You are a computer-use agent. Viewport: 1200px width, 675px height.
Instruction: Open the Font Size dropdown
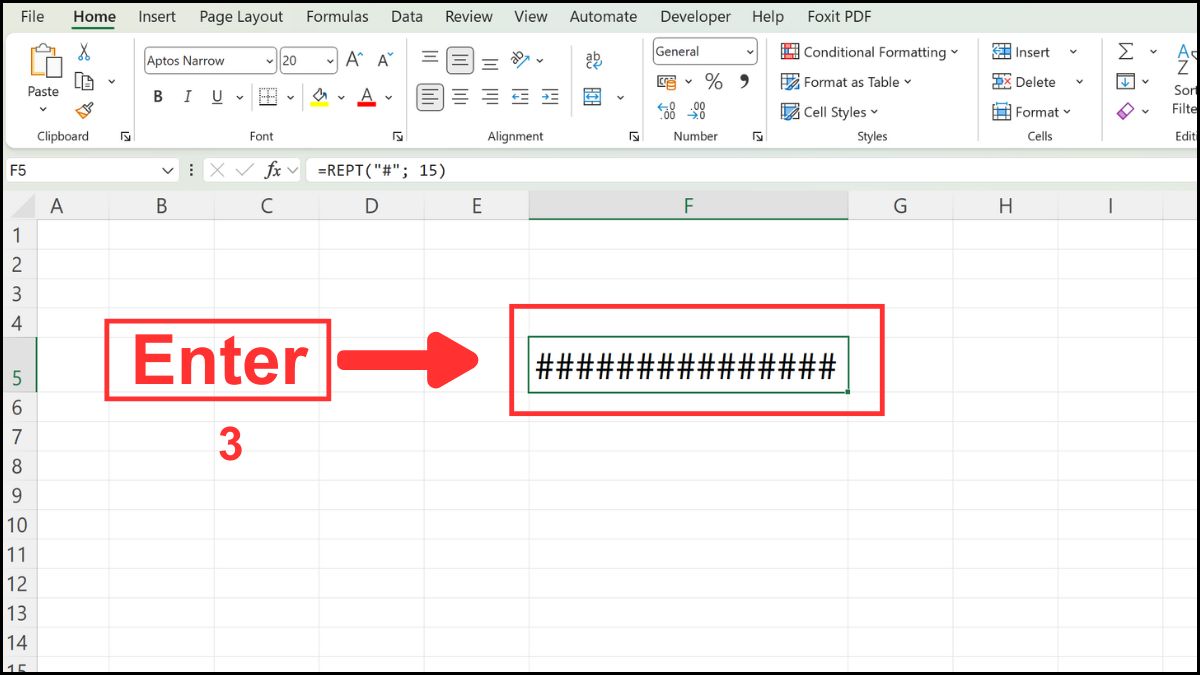[x=330, y=60]
